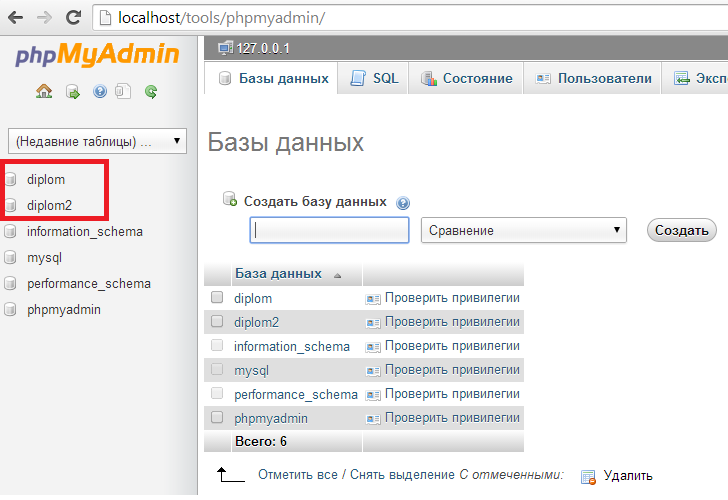Select mysql in the sidebar tree
Viewport: 728px width, 500px height.
tap(44, 258)
